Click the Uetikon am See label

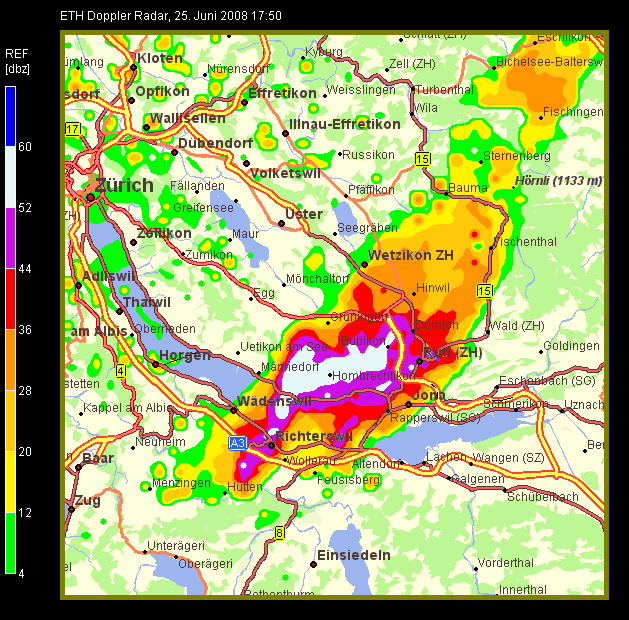[284, 346]
